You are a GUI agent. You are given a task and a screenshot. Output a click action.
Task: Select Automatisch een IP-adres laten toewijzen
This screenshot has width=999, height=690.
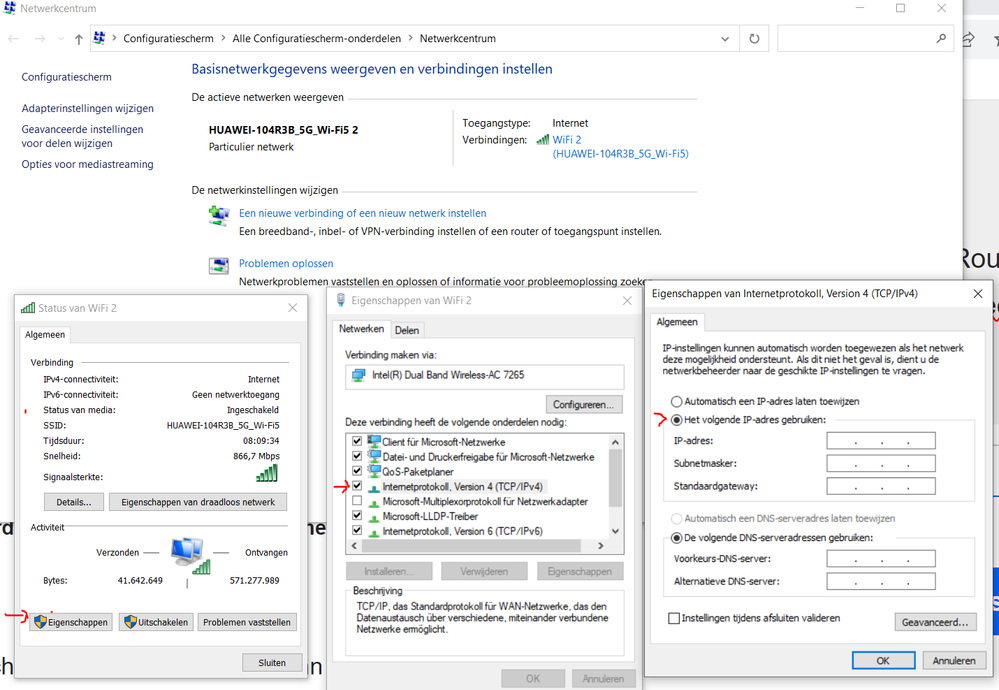[x=677, y=401]
